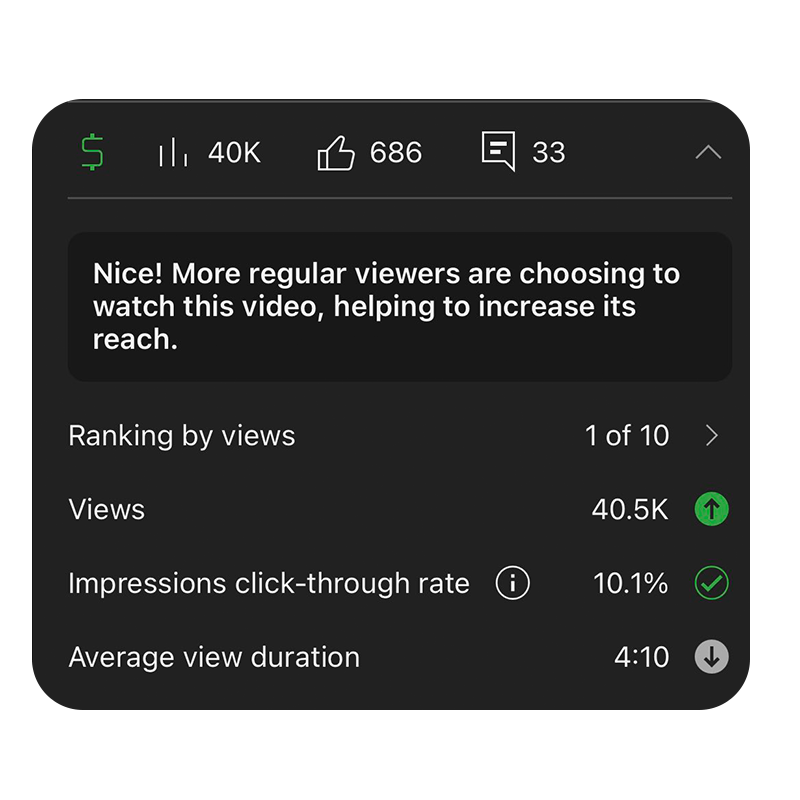Collapse the analytics card with the chevron
Image resolution: width=800 pixels, height=800 pixels.
708,152
